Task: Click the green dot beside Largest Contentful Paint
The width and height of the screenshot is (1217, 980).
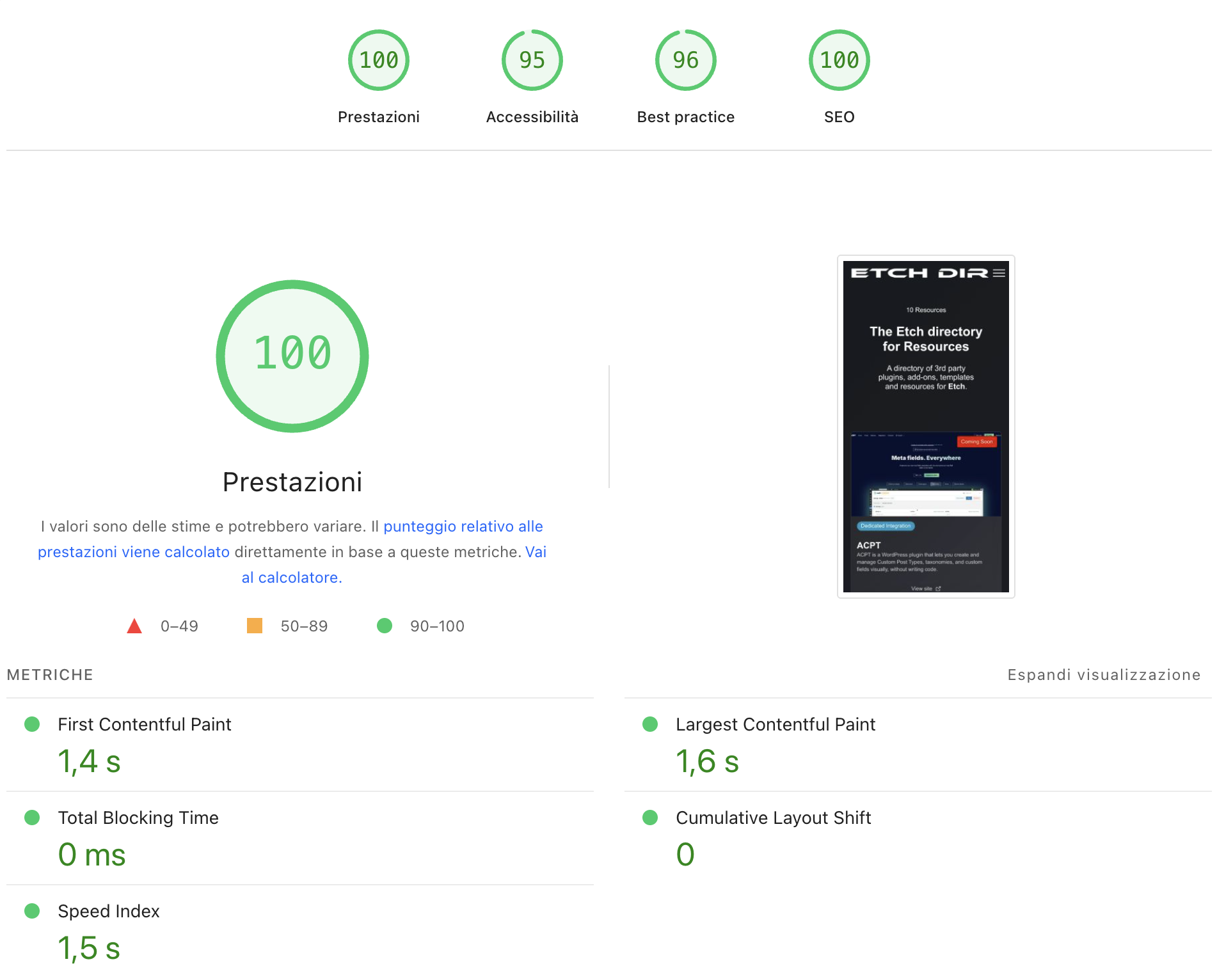Action: click(x=650, y=724)
